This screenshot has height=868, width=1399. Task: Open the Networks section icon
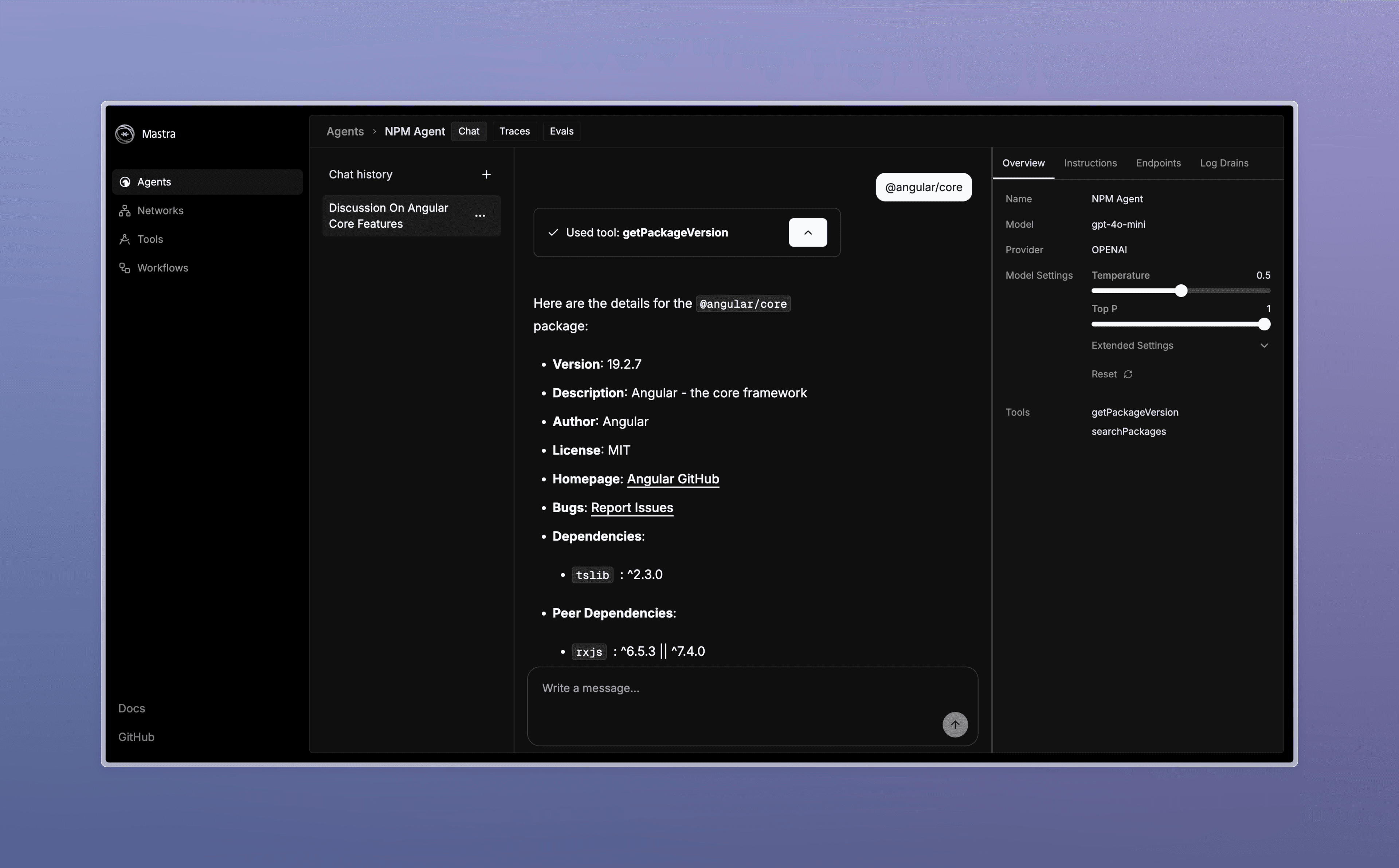pos(125,211)
